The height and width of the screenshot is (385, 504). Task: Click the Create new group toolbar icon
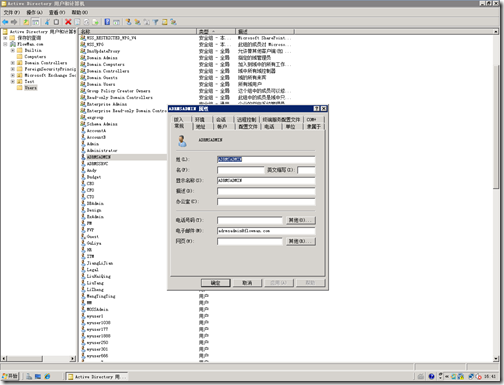(x=137, y=22)
